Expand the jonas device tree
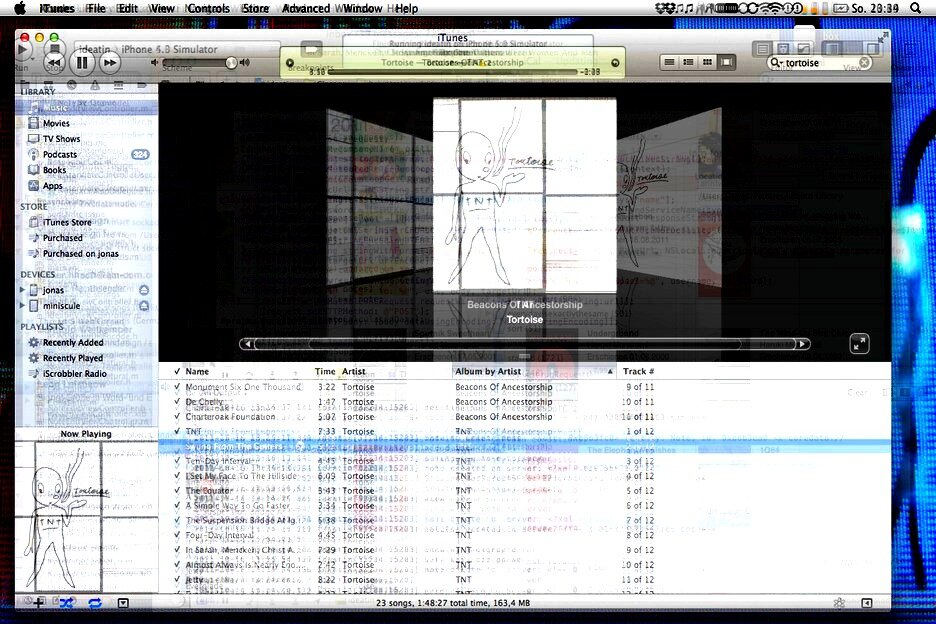 click(23, 290)
